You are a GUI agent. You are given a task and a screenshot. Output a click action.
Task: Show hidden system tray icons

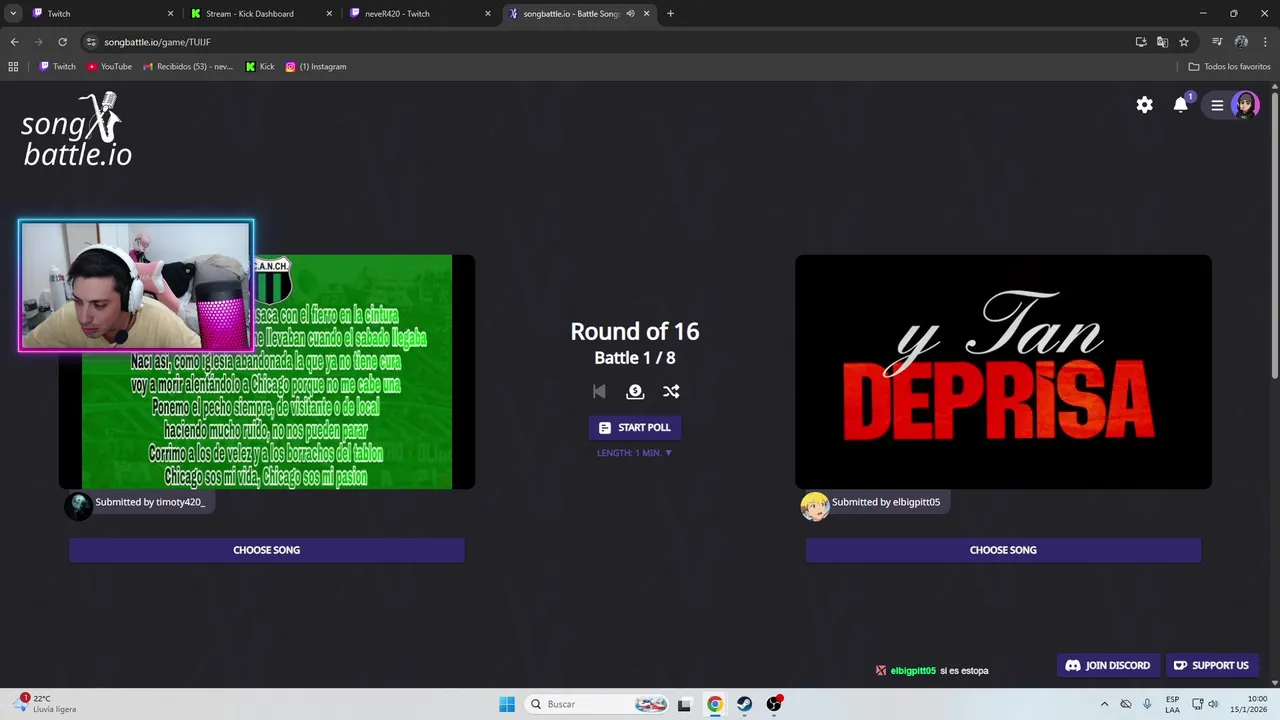pos(1104,704)
